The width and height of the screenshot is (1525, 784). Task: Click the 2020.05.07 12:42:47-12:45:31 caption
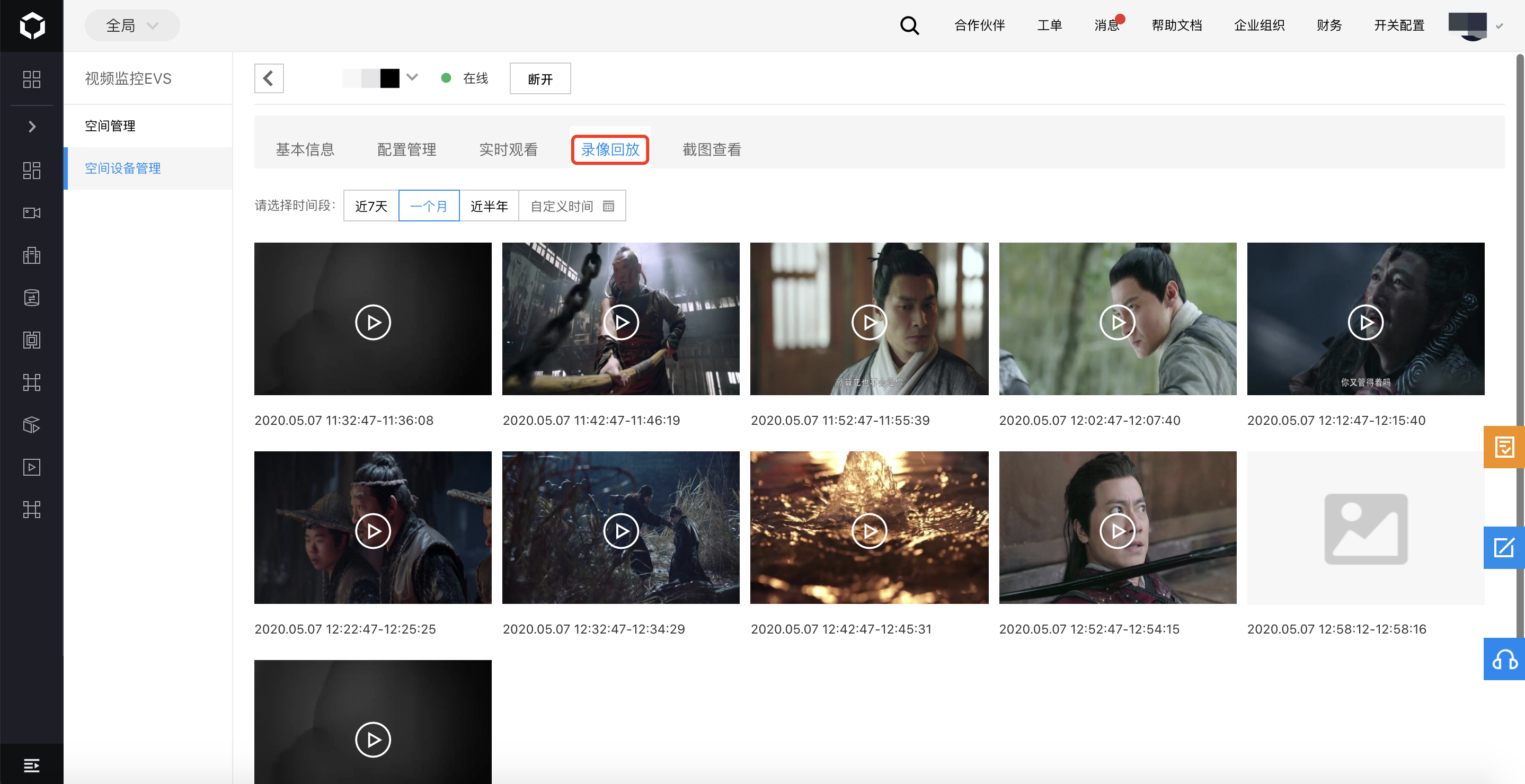coord(840,629)
